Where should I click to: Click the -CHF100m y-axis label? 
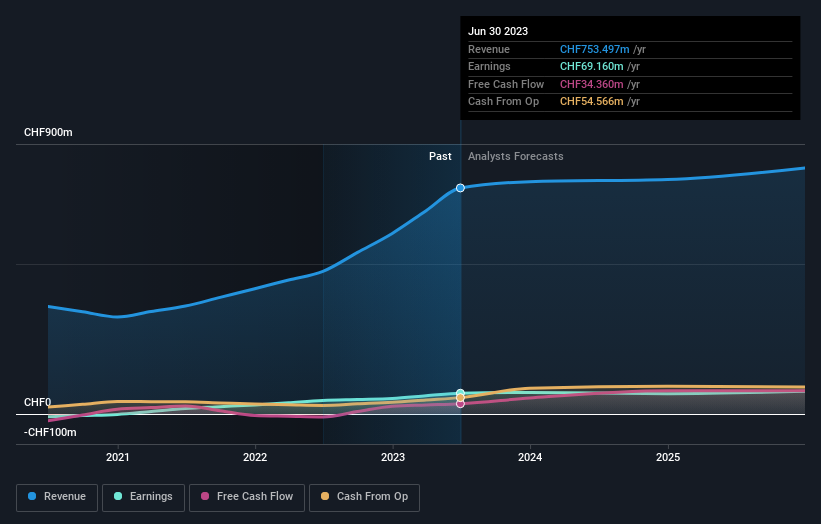pos(50,432)
